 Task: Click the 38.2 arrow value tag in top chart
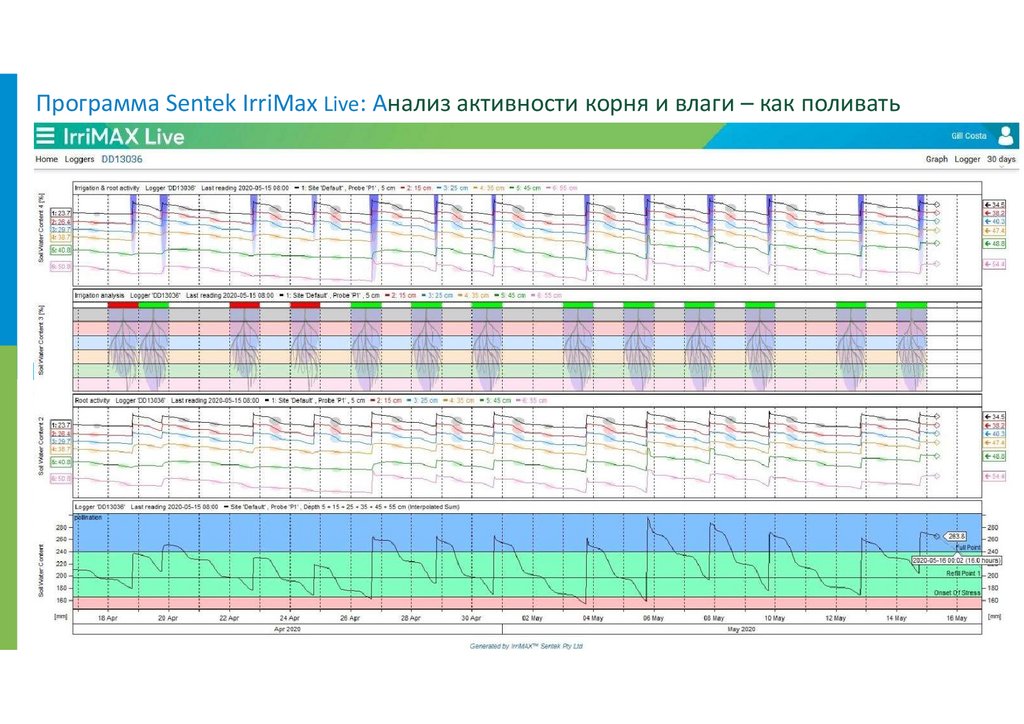995,213
